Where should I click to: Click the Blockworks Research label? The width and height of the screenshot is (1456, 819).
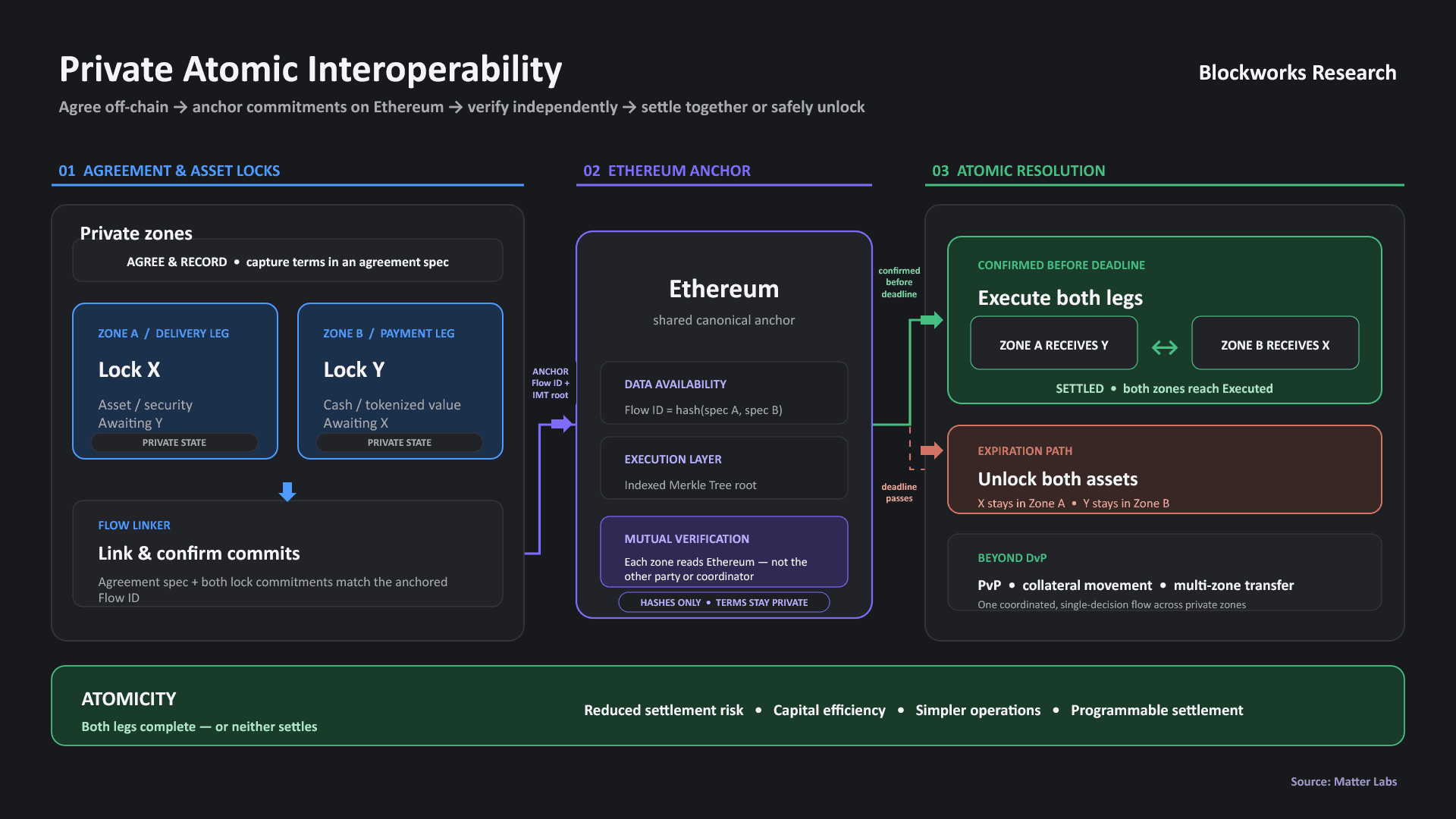point(1298,73)
